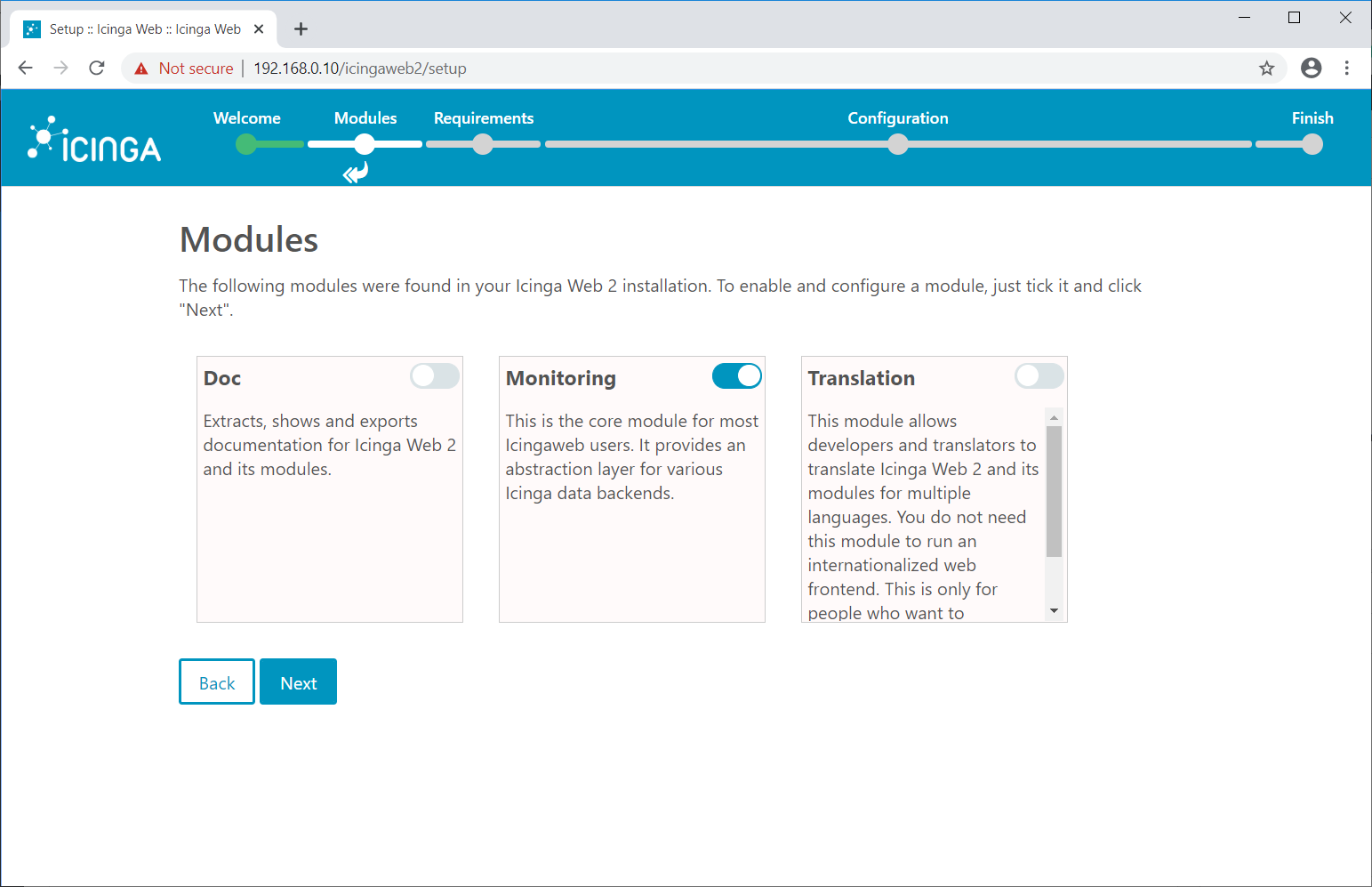Click the Translation description scrollbar thumb
Screen dimensions: 1372x887
pos(1054,491)
